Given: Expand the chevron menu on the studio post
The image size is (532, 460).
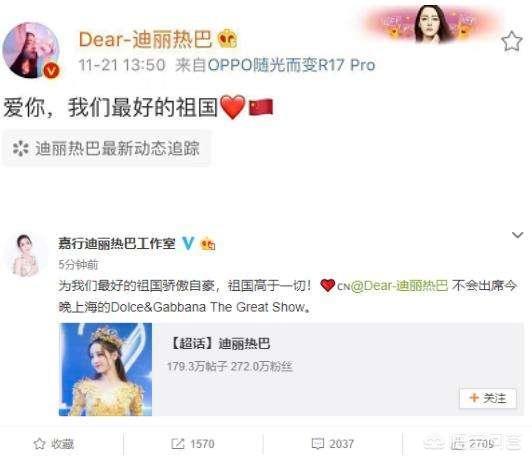Looking at the screenshot, I should [x=517, y=235].
